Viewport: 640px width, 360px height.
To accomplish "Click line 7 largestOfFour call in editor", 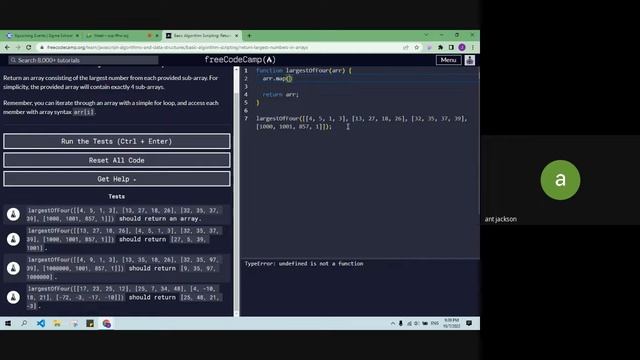I will (361, 122).
